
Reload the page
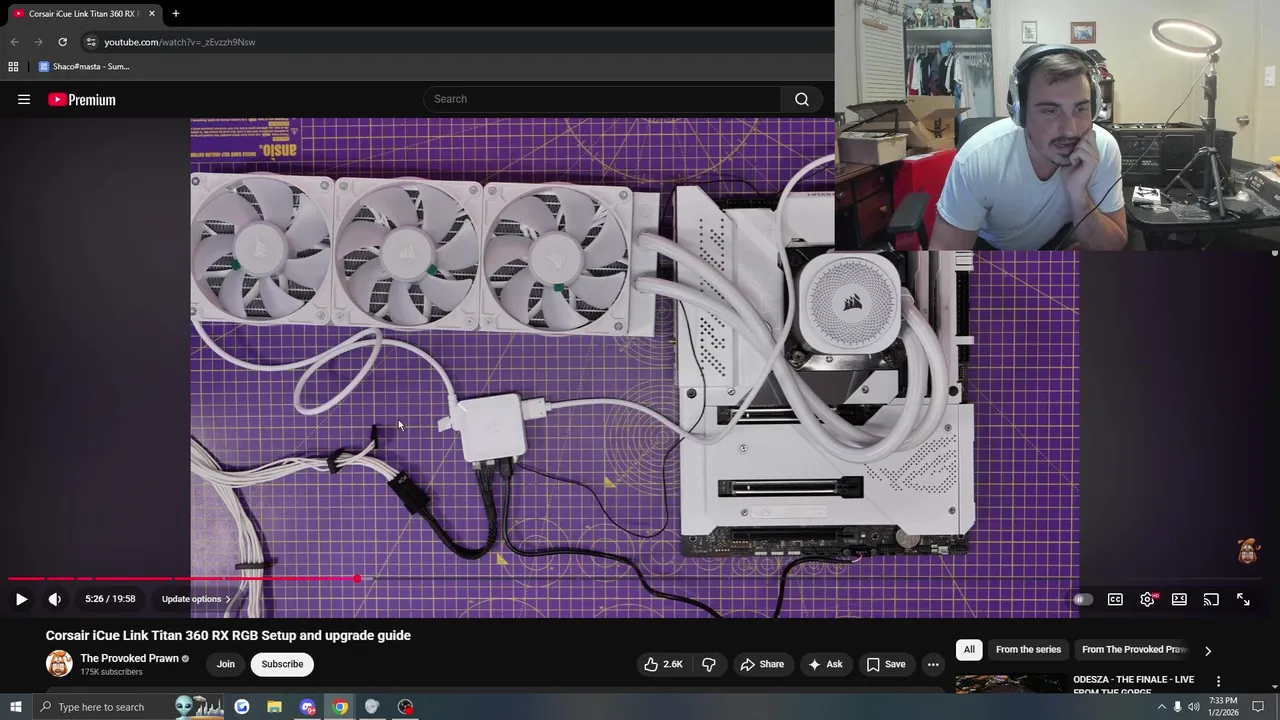click(62, 42)
